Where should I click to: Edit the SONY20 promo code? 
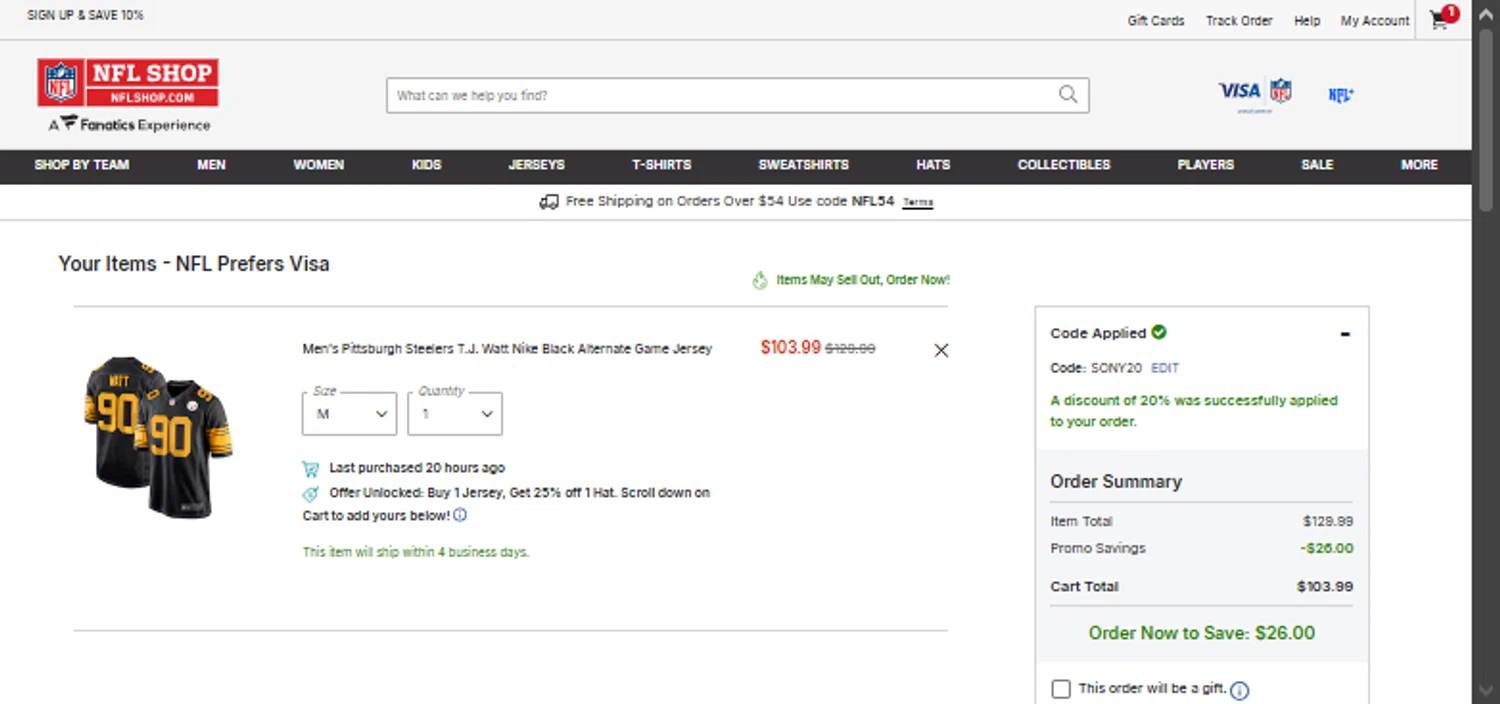click(x=1165, y=368)
